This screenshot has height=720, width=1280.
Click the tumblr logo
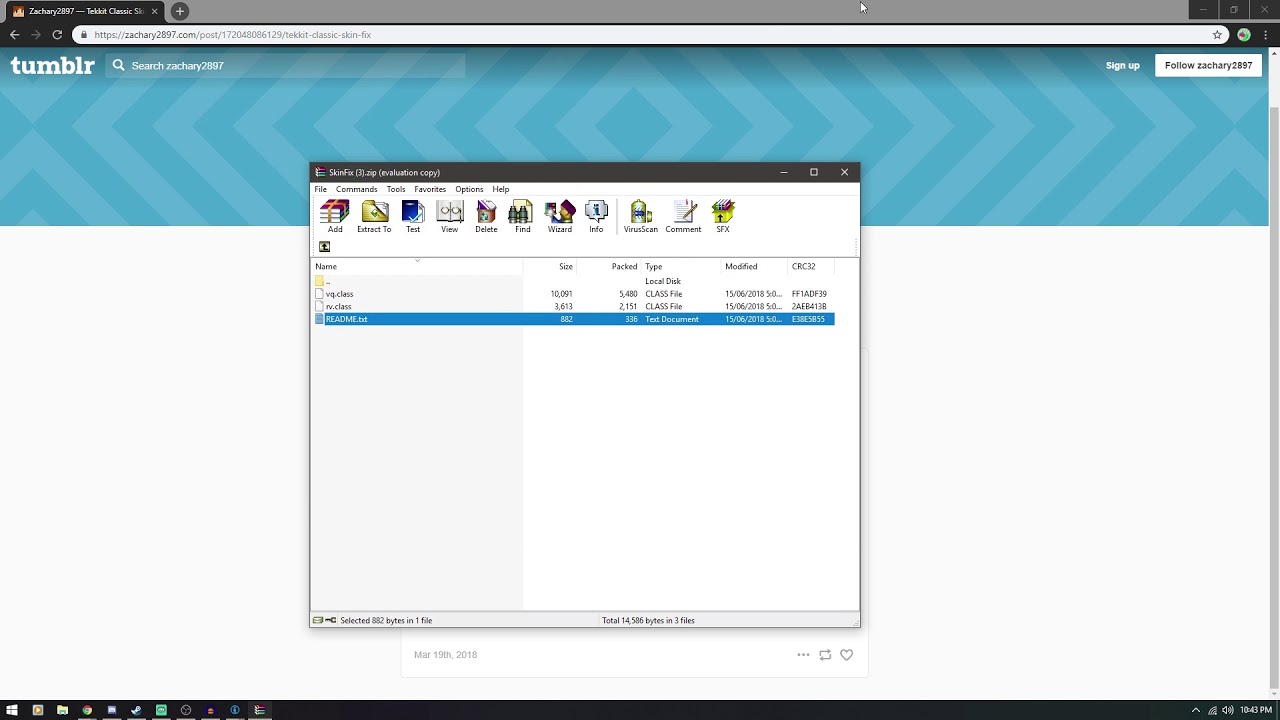(x=52, y=65)
